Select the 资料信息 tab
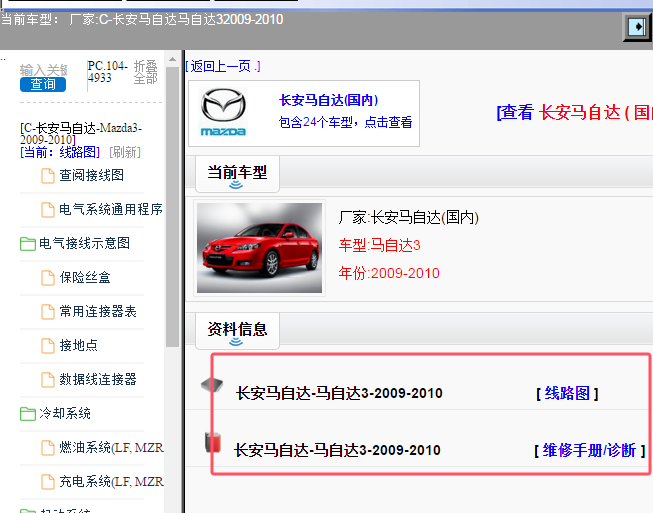The width and height of the screenshot is (653, 513). coord(237,331)
